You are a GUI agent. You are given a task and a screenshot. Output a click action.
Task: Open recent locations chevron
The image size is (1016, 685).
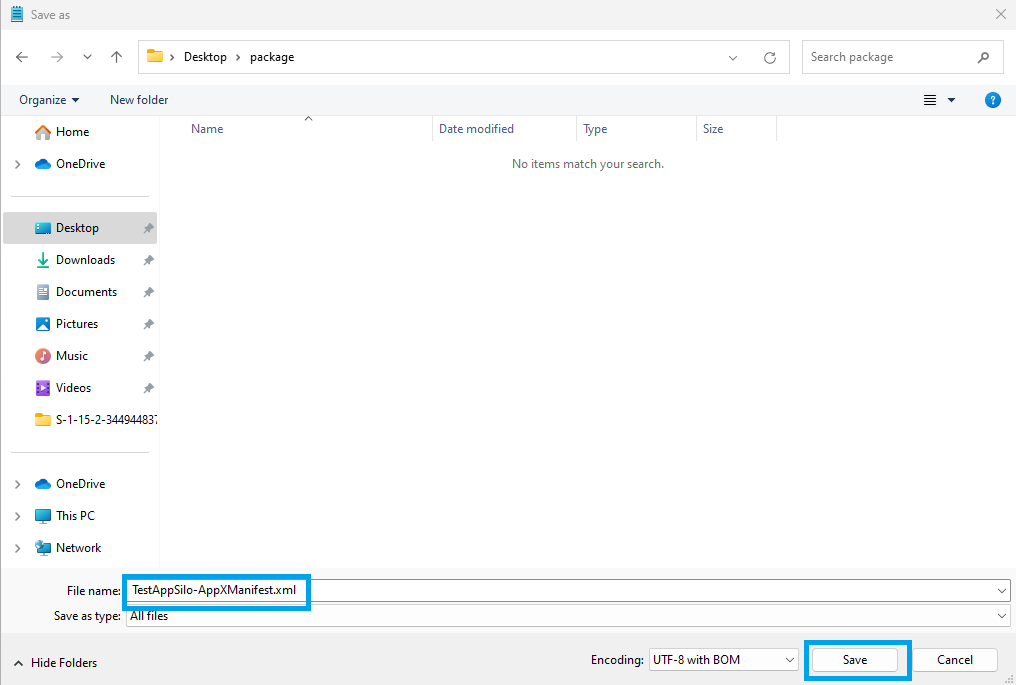tap(87, 57)
